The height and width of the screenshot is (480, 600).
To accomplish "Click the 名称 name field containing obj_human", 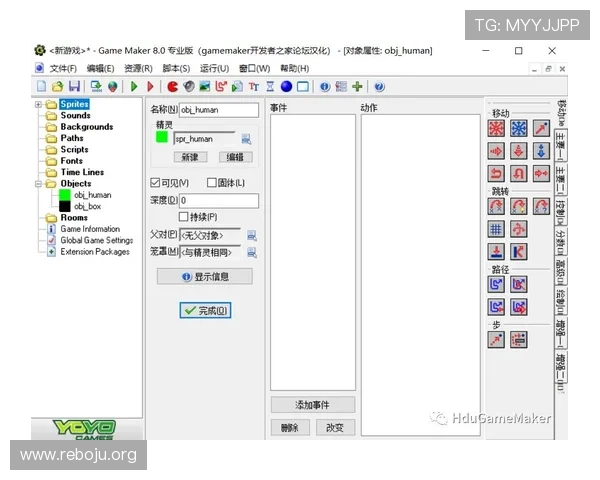I will pyautogui.click(x=218, y=110).
